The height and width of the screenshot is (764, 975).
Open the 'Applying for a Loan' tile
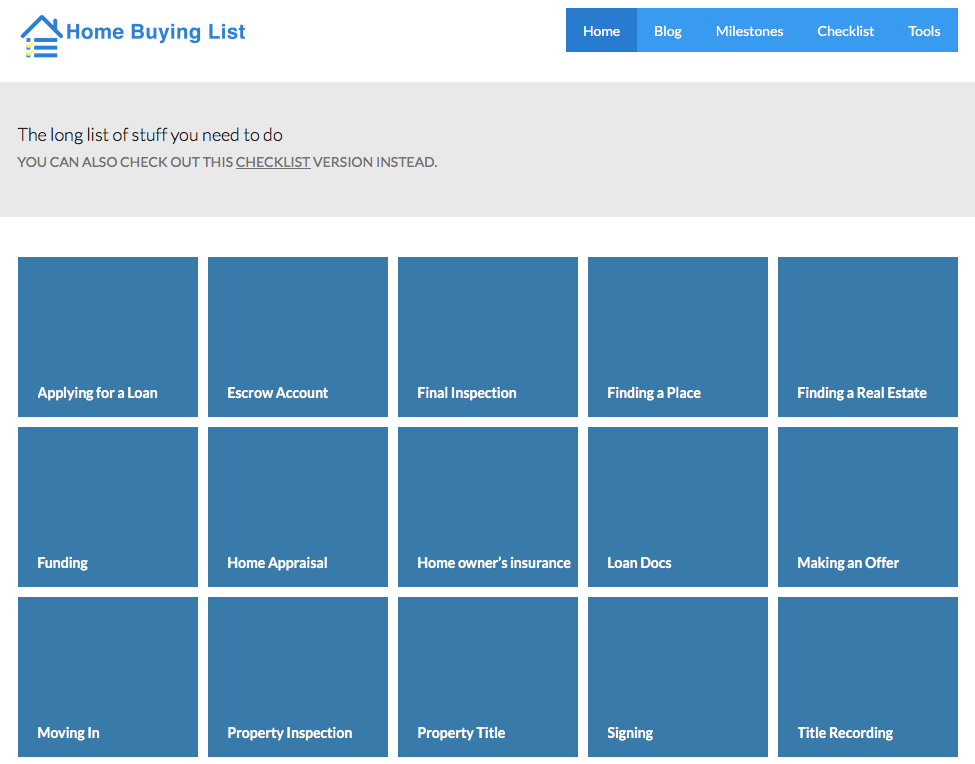pos(107,337)
